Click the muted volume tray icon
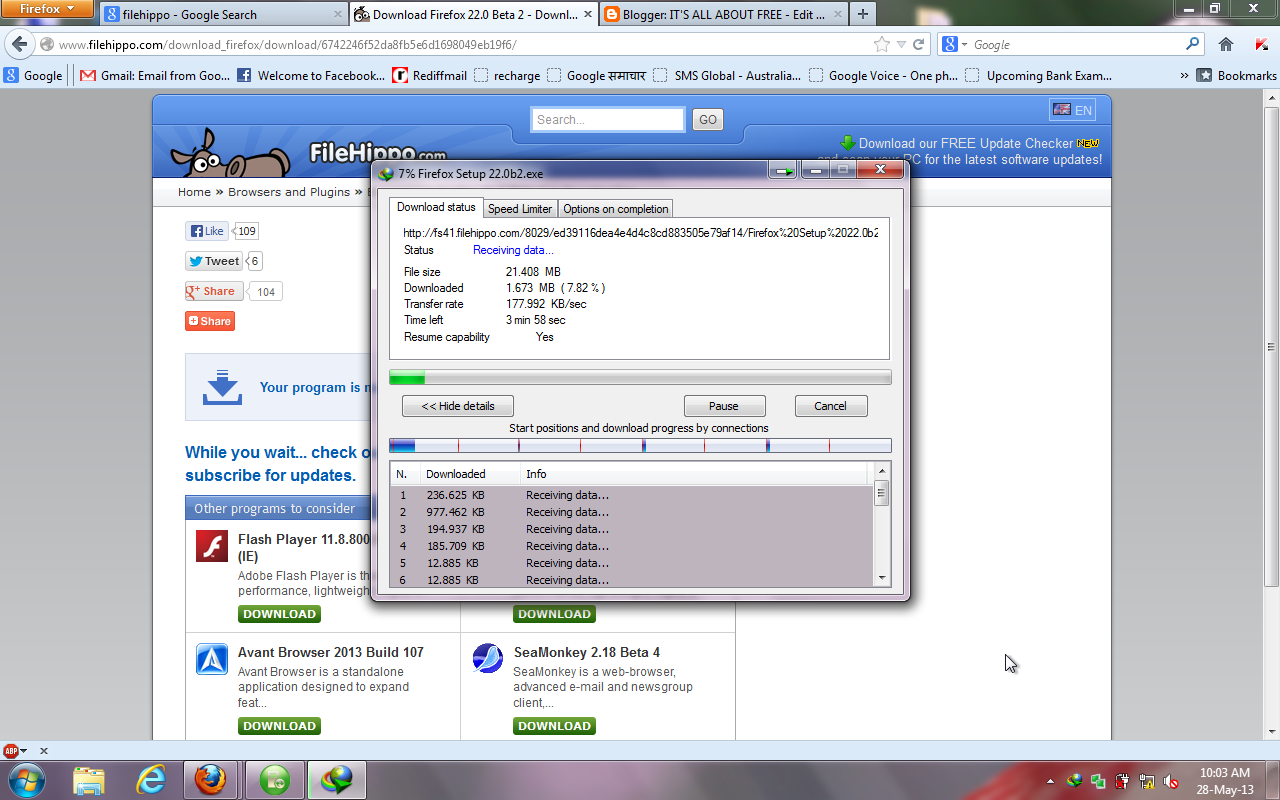The image size is (1280, 800). (1170, 781)
